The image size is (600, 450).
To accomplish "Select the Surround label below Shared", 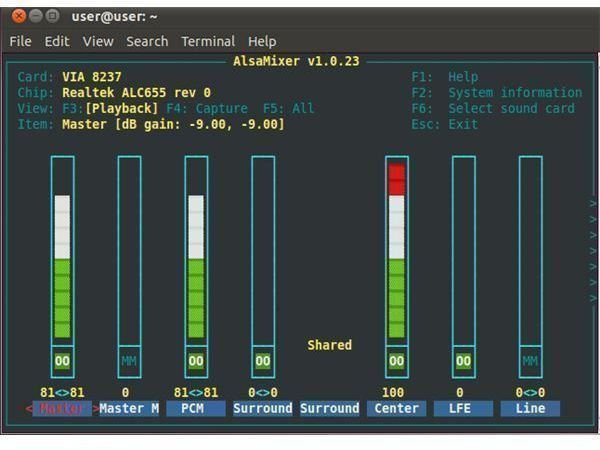I will [330, 409].
